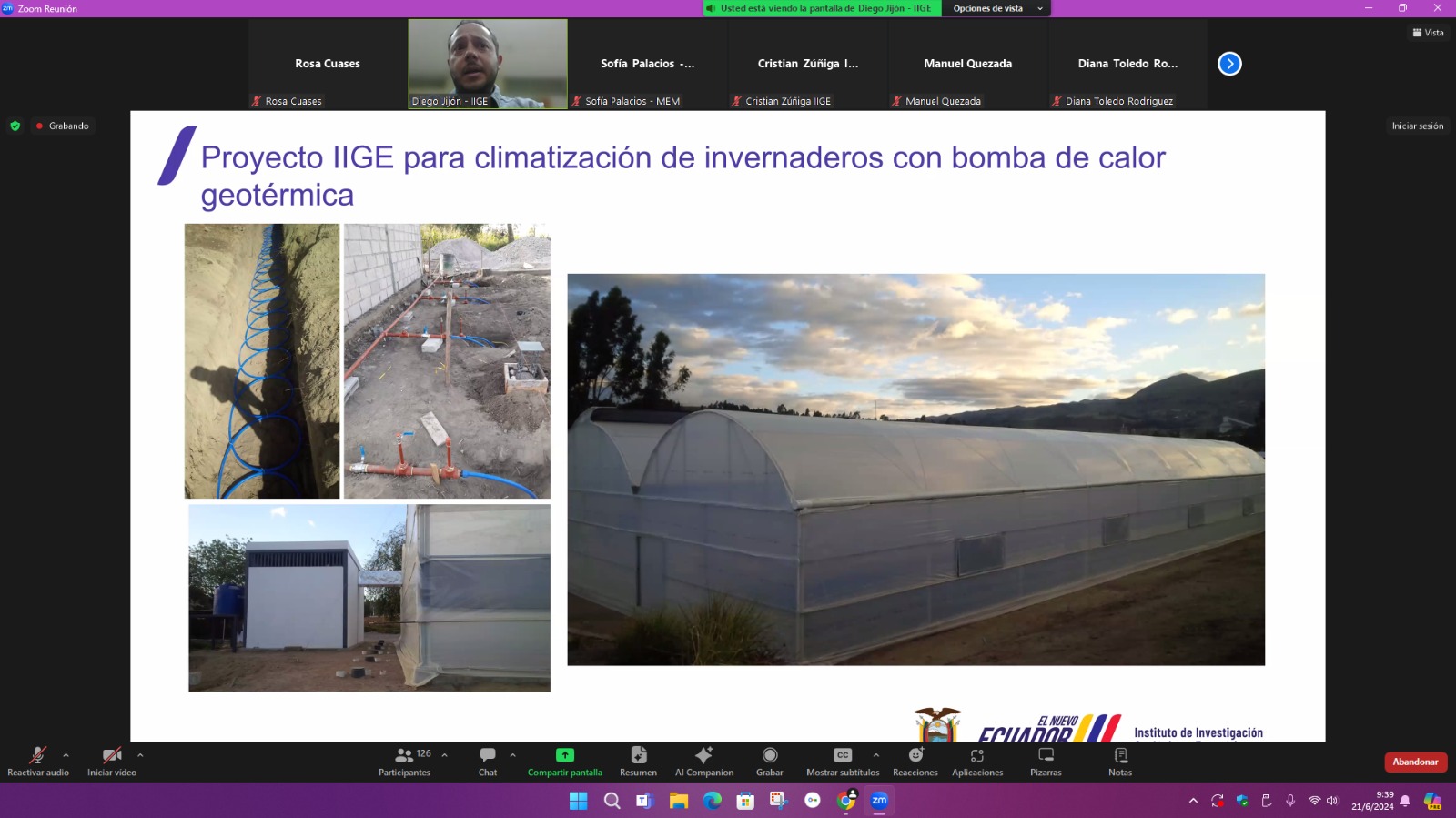Open the Participantes list

click(x=405, y=761)
